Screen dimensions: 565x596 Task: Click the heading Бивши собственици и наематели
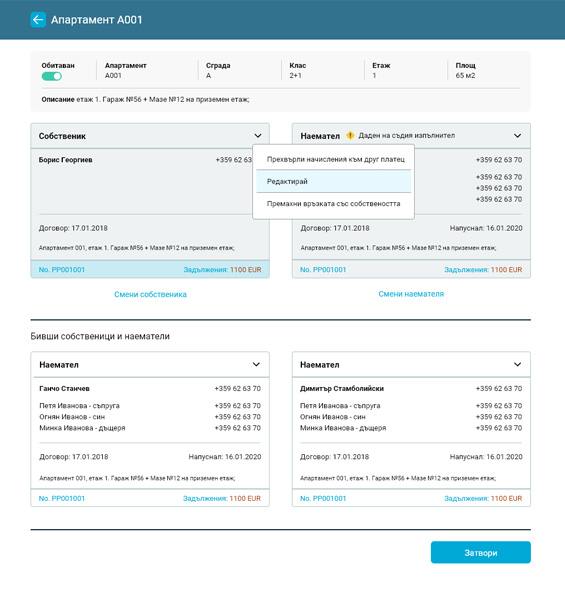pos(100,336)
